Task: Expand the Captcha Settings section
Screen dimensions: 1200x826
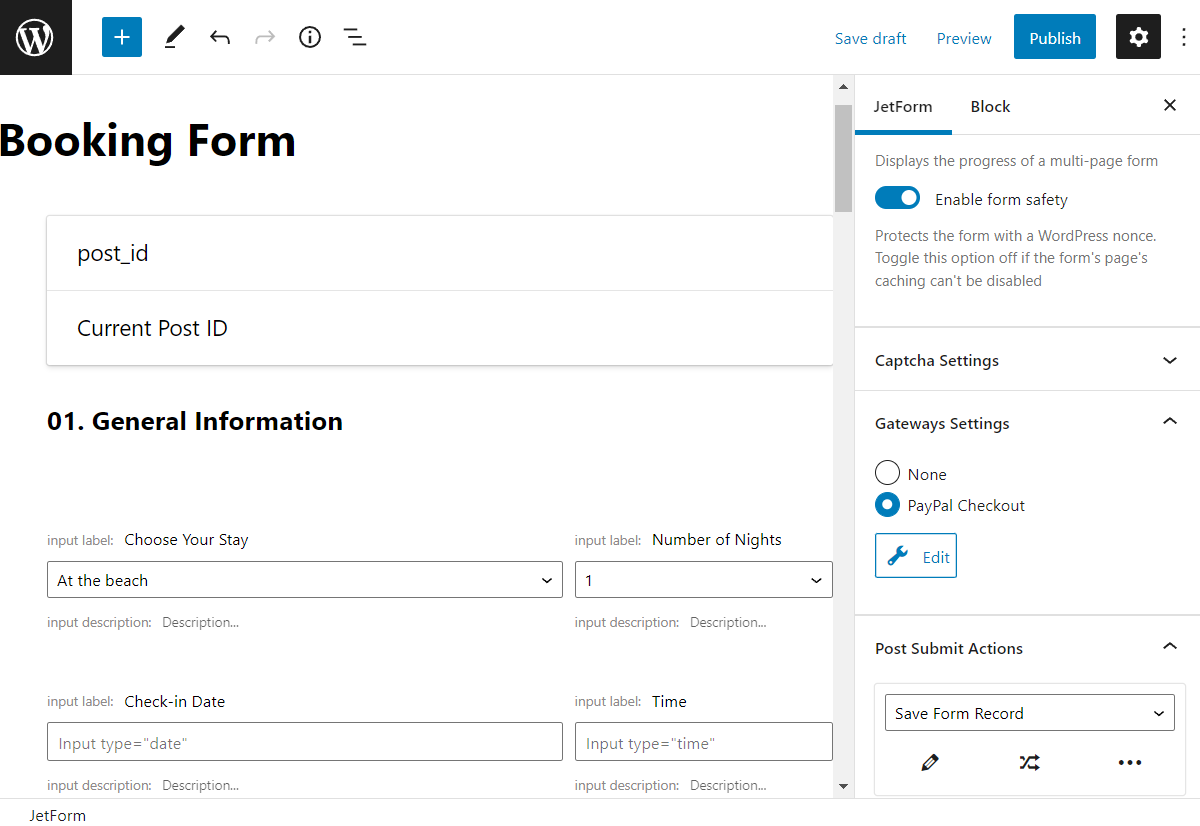Action: (x=1169, y=360)
